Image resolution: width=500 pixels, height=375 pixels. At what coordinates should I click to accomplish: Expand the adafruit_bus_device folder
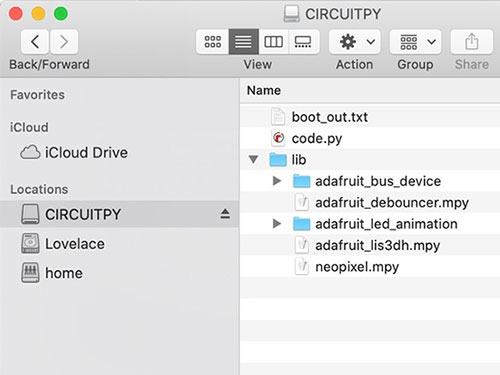(277, 181)
